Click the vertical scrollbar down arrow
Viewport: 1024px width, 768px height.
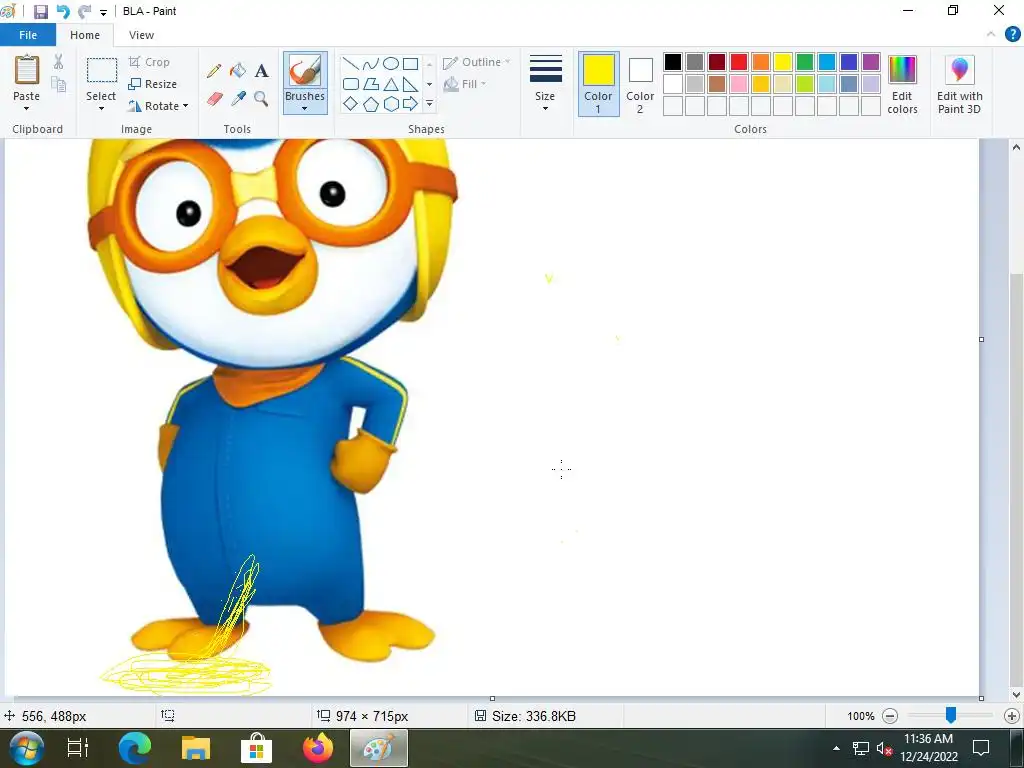[x=1016, y=695]
